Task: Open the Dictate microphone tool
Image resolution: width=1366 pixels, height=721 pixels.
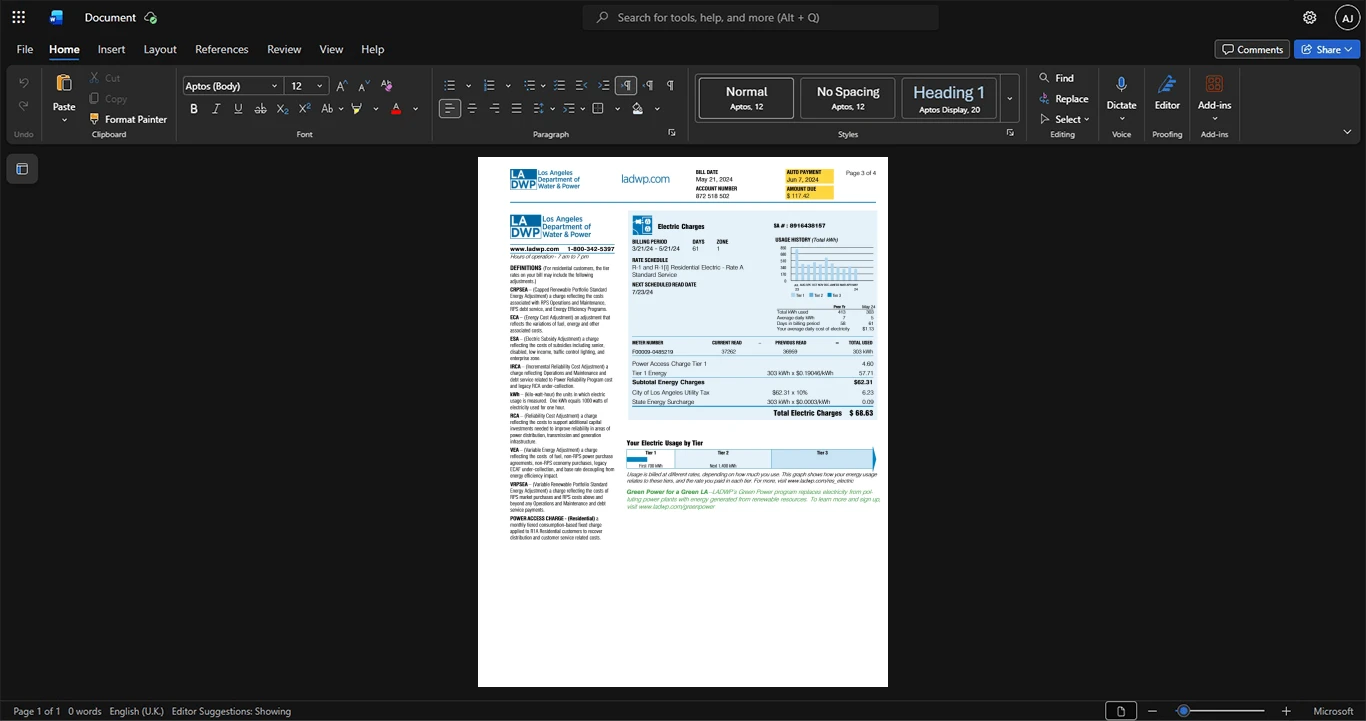Action: [x=1121, y=96]
